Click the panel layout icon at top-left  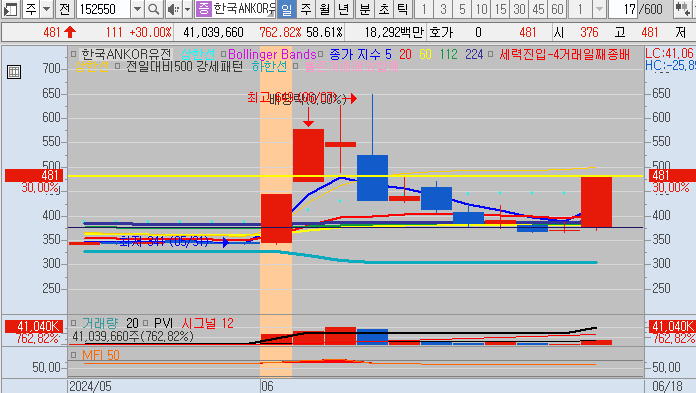[10, 9]
